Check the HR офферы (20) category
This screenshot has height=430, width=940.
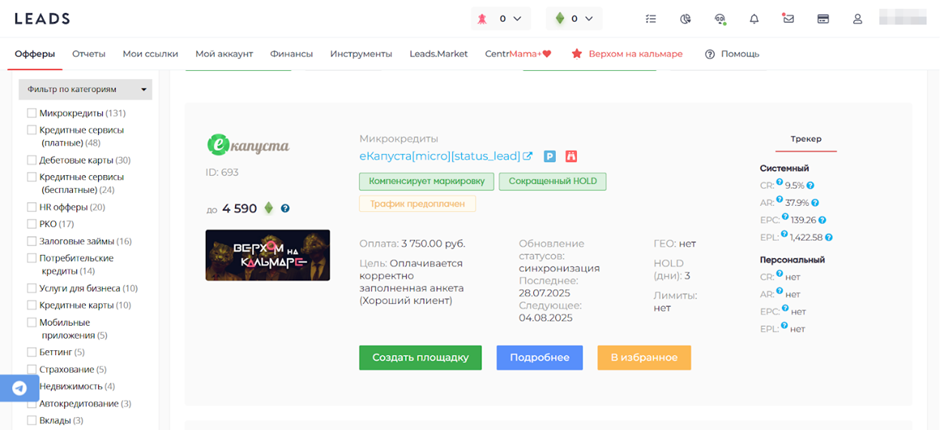[x=32, y=207]
